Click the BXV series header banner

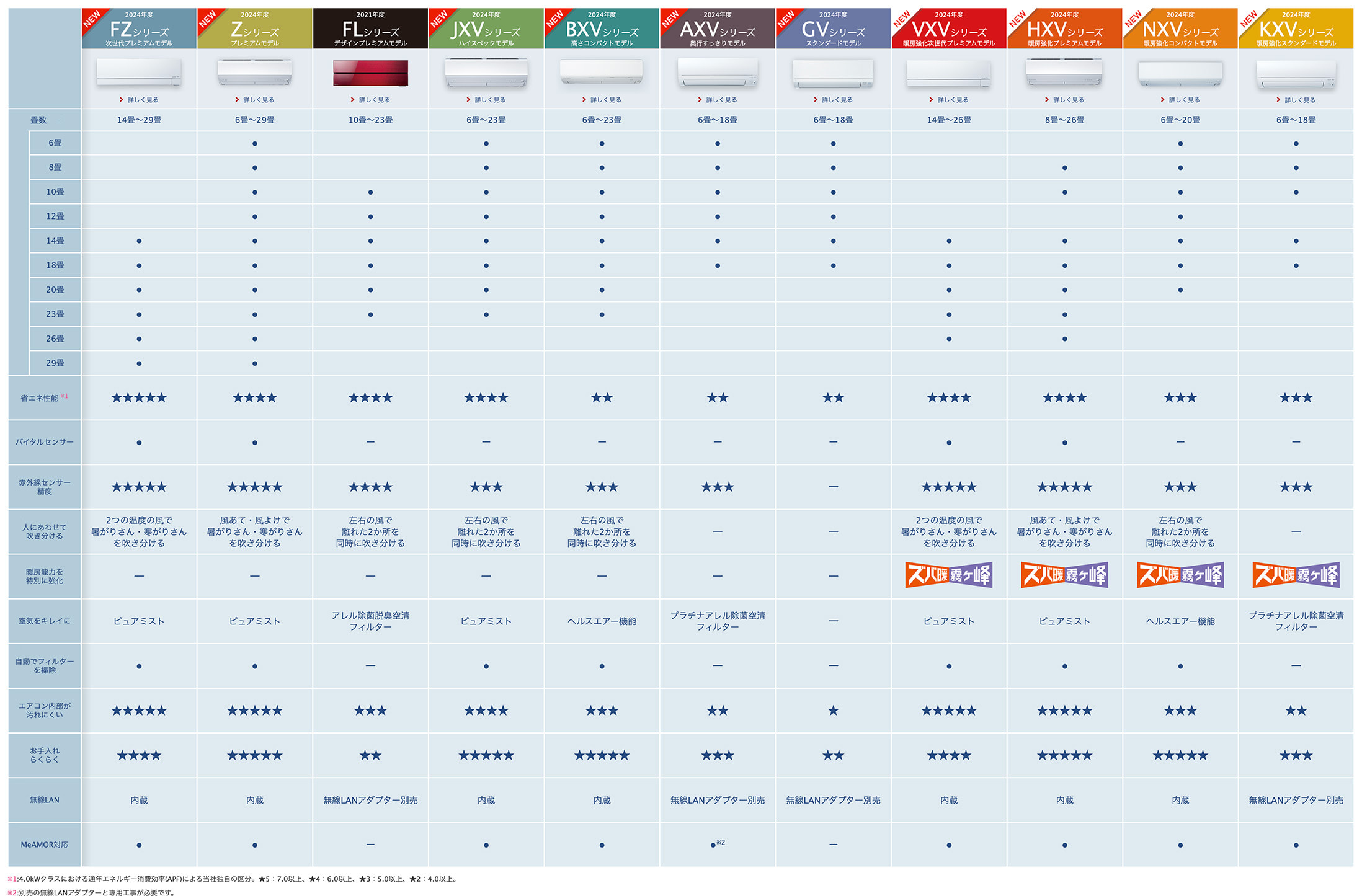(x=602, y=29)
